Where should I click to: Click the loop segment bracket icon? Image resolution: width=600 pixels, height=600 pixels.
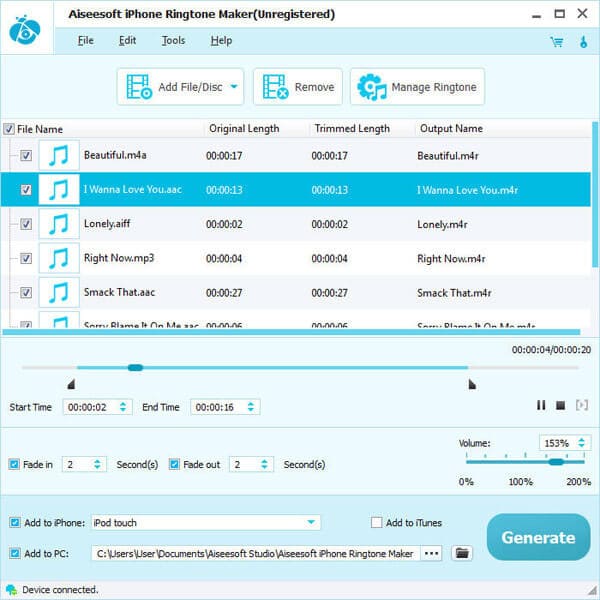tap(582, 405)
